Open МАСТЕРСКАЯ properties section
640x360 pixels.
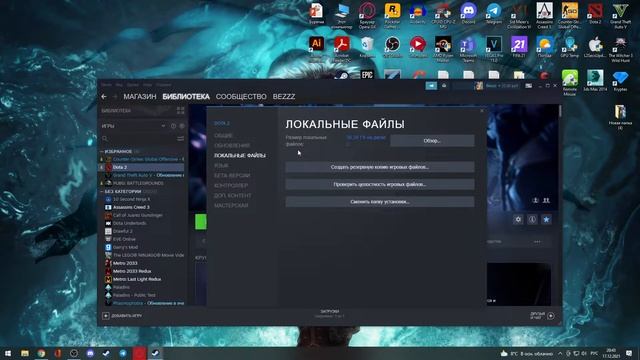[231, 205]
